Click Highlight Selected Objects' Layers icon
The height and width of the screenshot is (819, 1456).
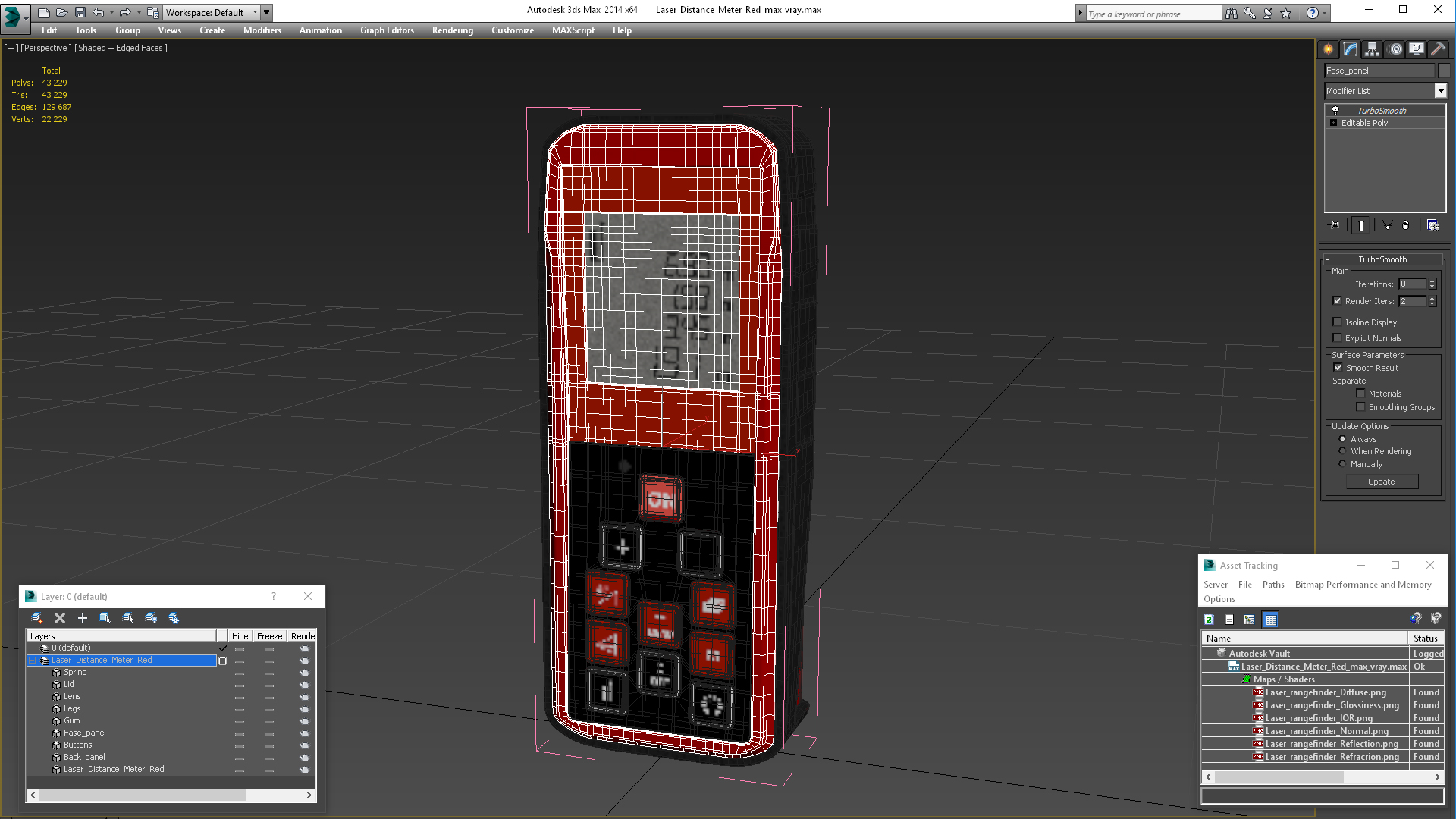128,618
